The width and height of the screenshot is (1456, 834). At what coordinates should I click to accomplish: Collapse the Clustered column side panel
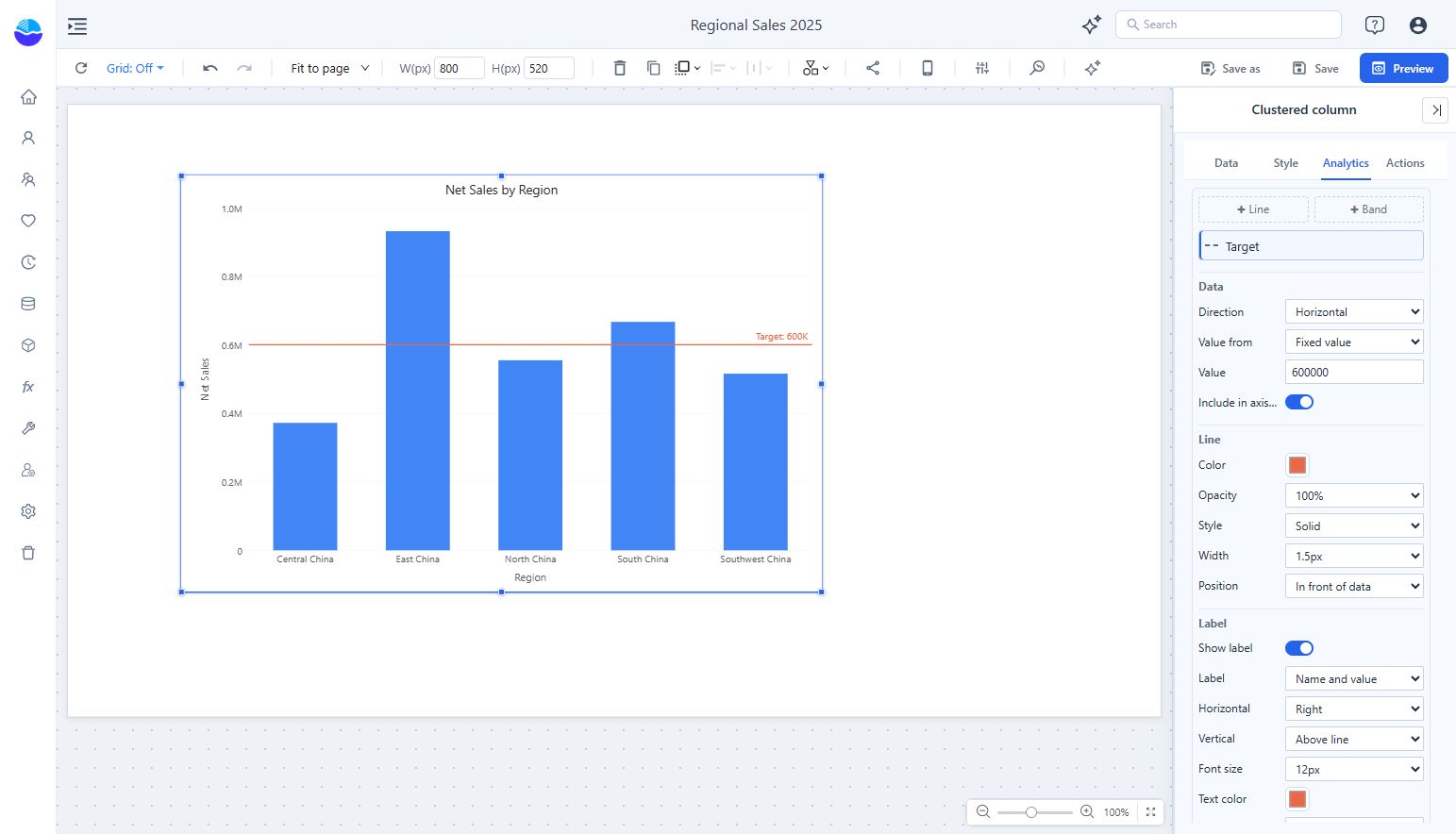point(1435,110)
